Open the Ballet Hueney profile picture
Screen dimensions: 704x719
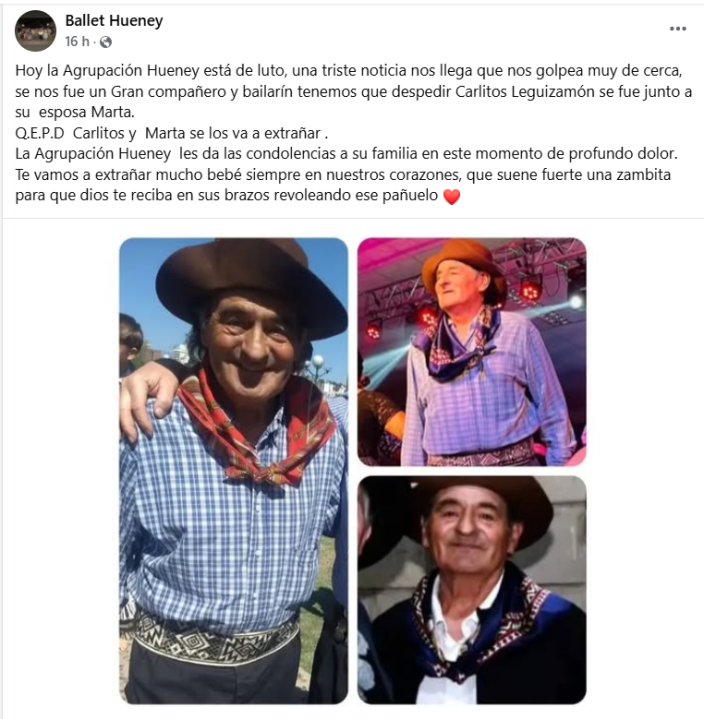35,31
